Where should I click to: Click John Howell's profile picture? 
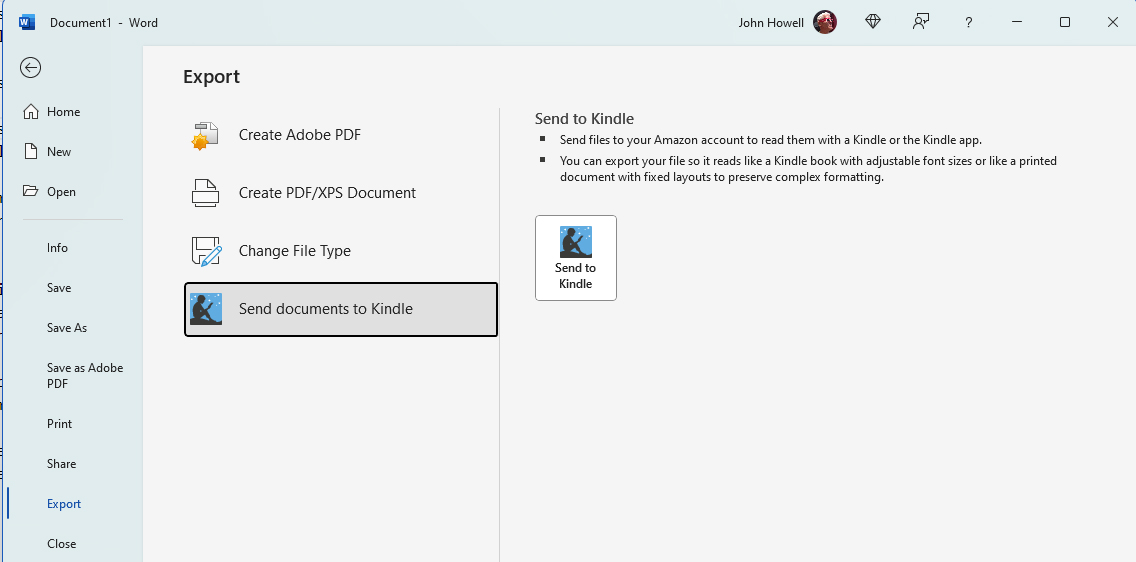[x=825, y=22]
